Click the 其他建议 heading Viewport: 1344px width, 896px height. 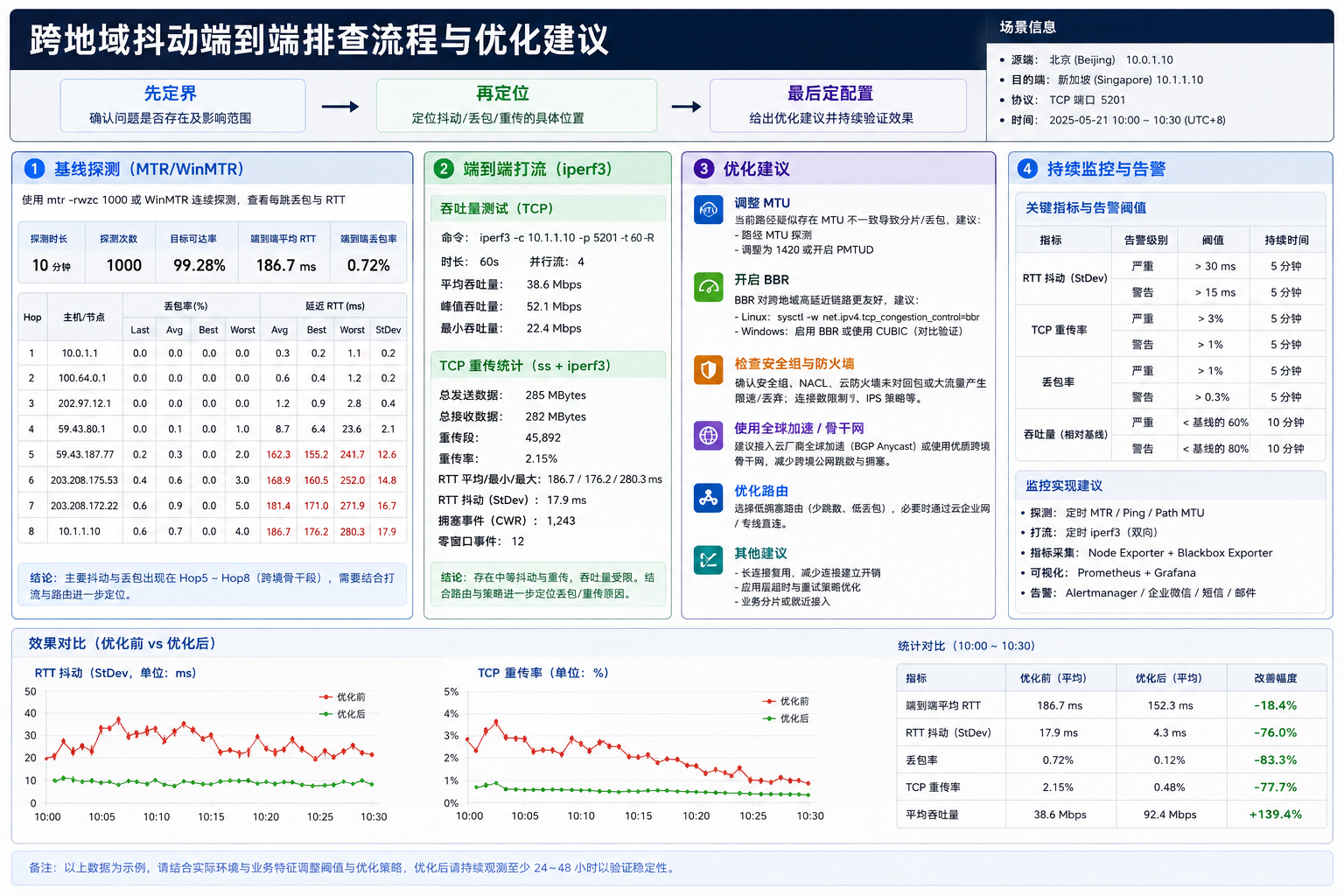point(761,553)
